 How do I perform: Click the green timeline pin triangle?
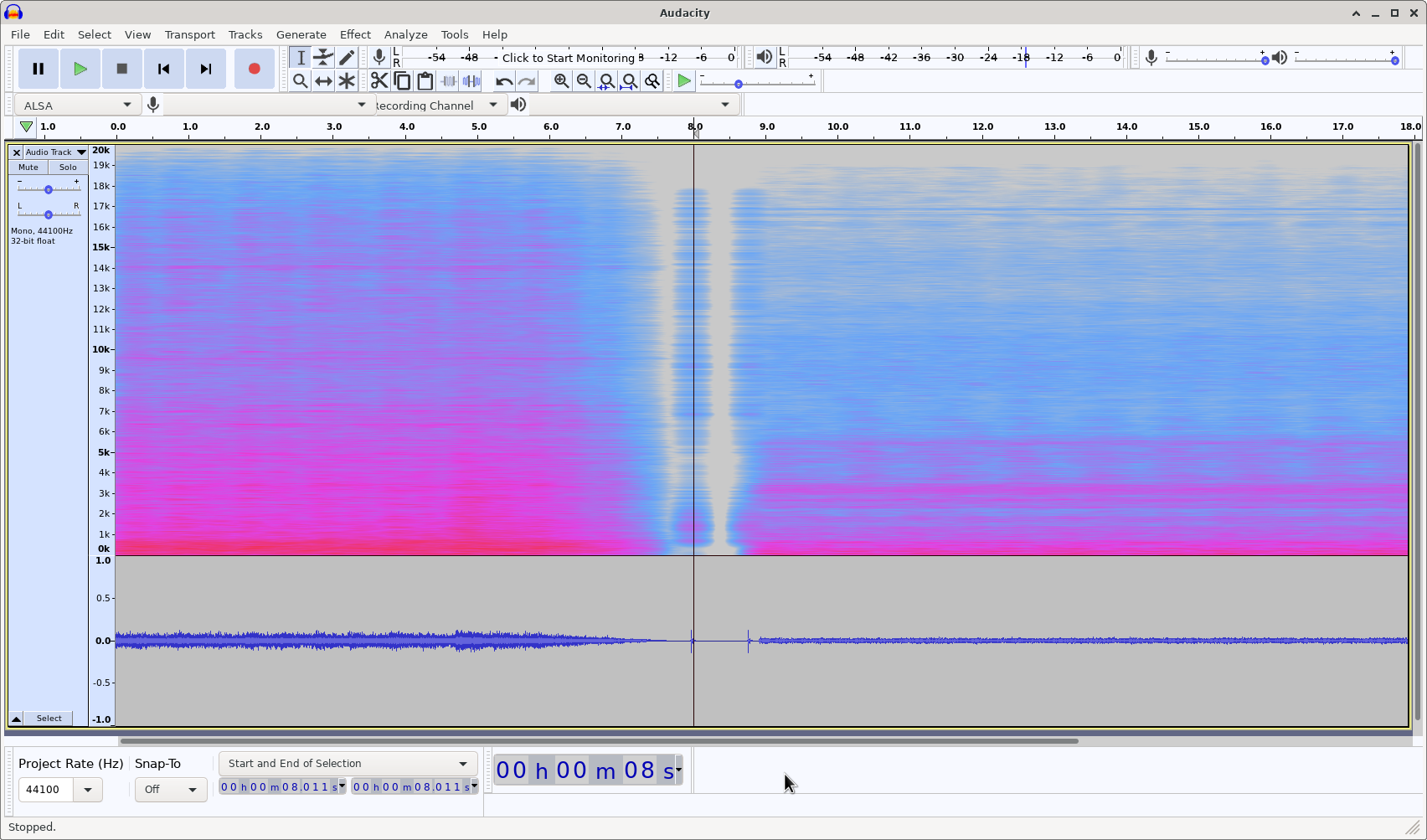pos(26,127)
